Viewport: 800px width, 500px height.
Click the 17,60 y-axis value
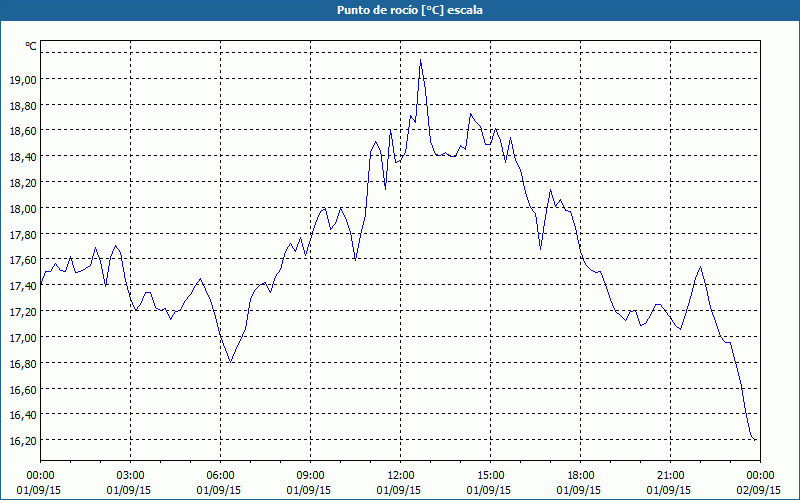pos(23,260)
